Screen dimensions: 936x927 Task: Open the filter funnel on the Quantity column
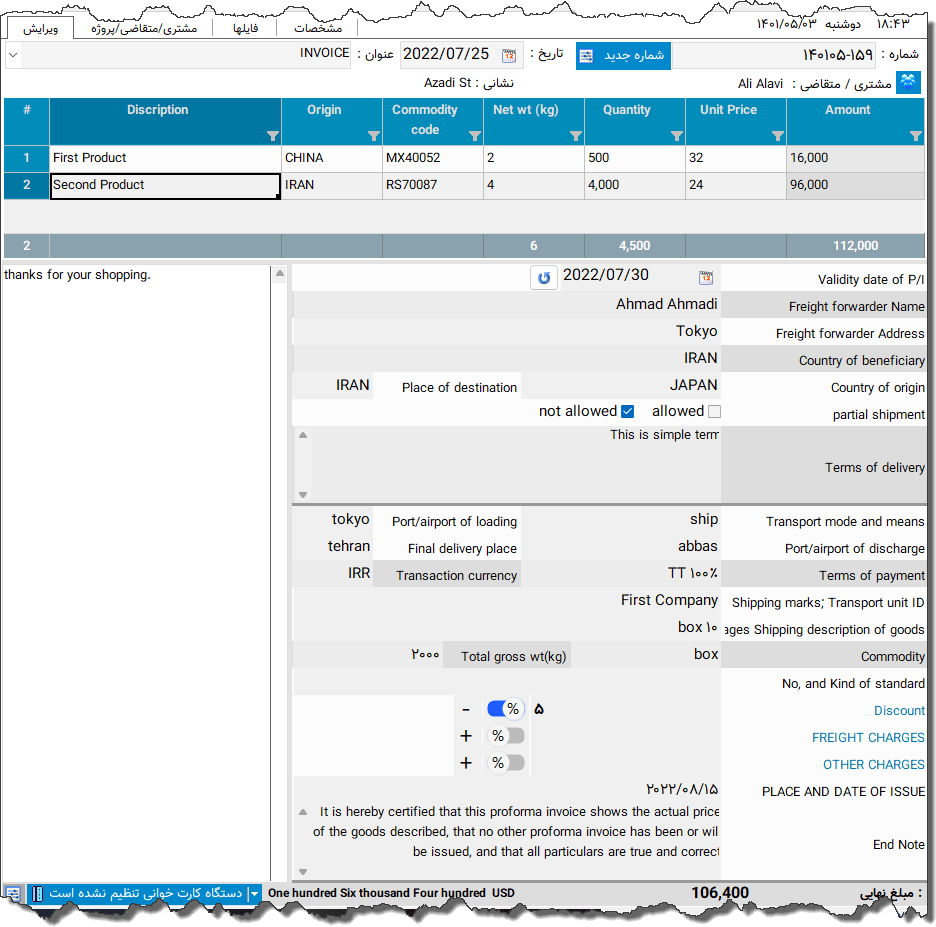[x=677, y=135]
